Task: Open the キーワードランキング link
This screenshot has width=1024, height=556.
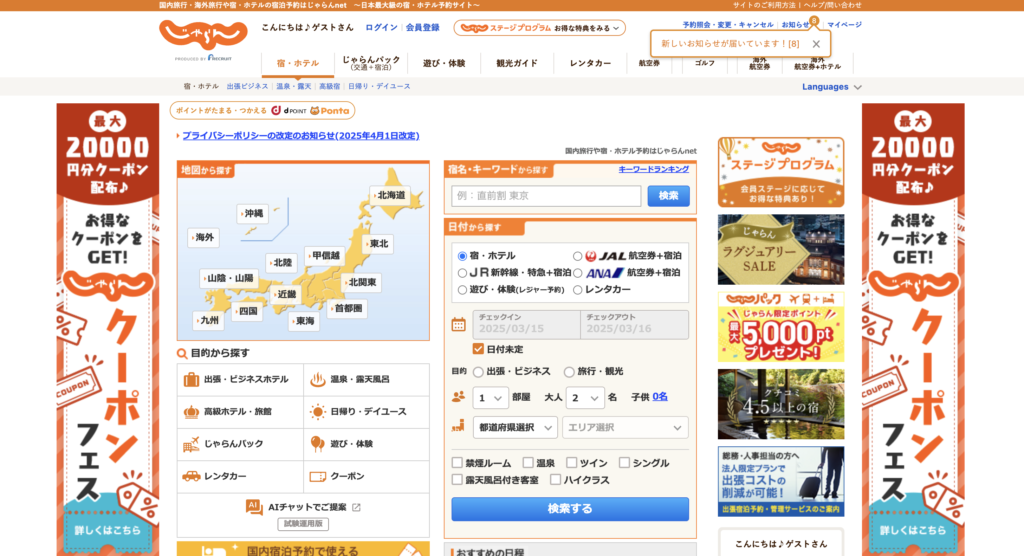Action: tap(653, 169)
